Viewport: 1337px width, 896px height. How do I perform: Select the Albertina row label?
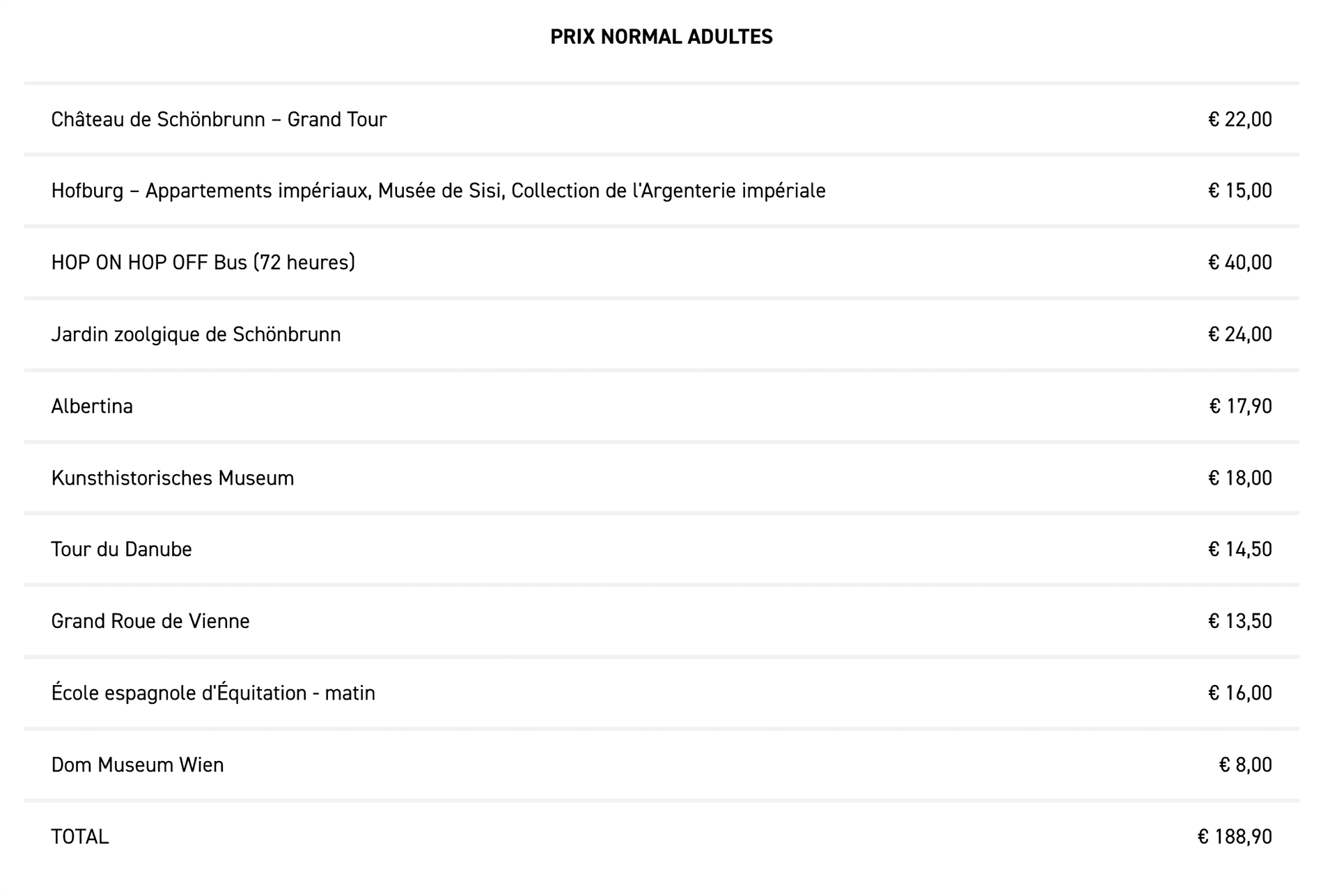coord(92,407)
